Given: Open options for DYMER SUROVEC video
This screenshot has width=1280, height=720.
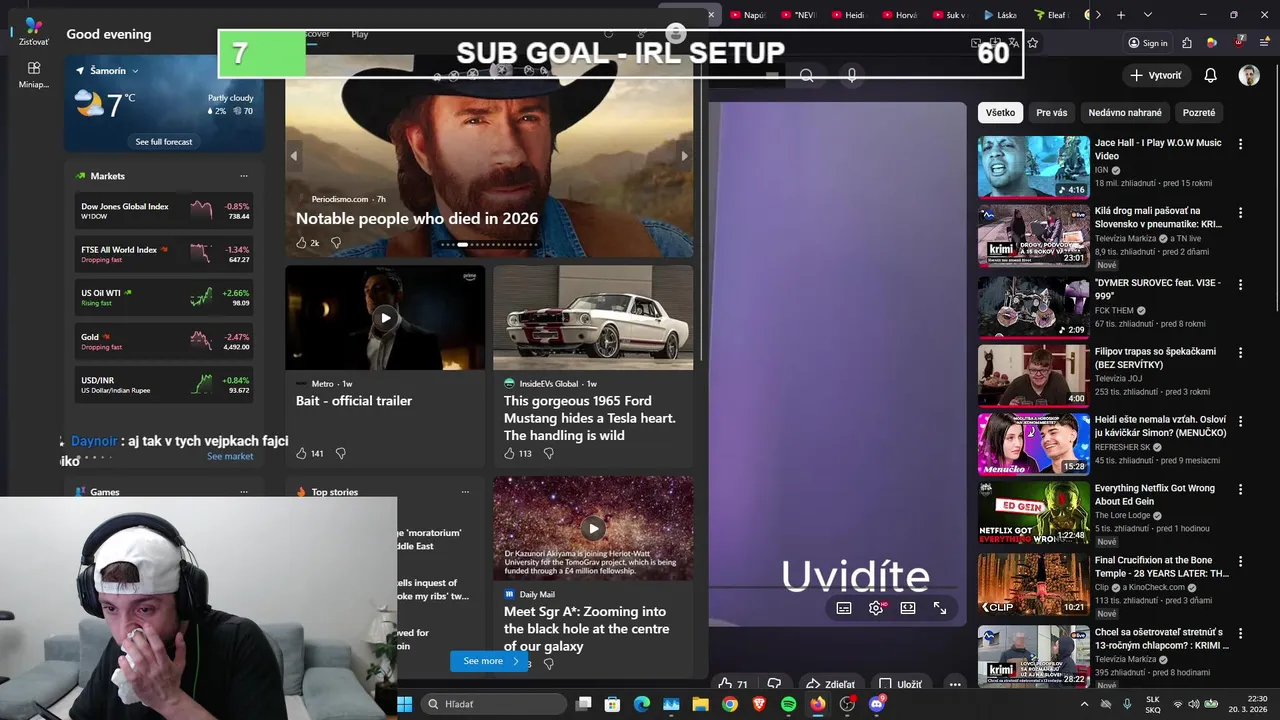Looking at the screenshot, I should click(1240, 284).
